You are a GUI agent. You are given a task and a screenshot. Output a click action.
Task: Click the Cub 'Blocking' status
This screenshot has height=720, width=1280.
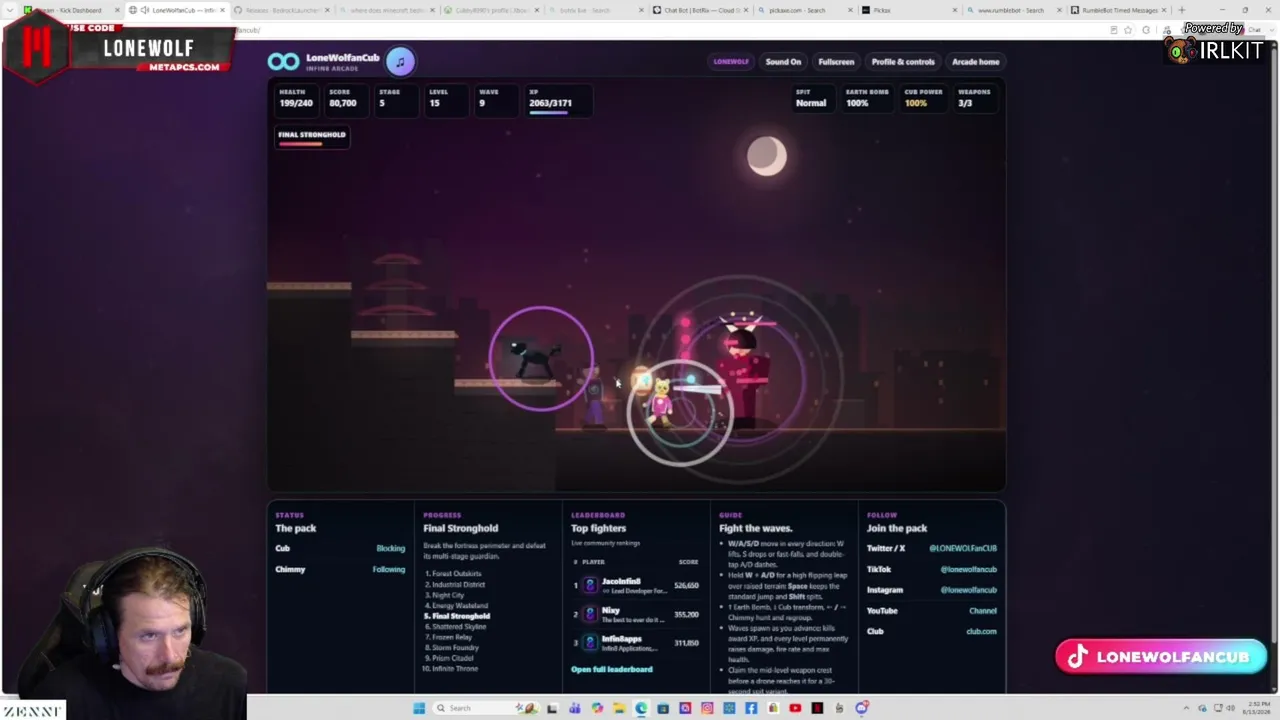click(x=390, y=548)
